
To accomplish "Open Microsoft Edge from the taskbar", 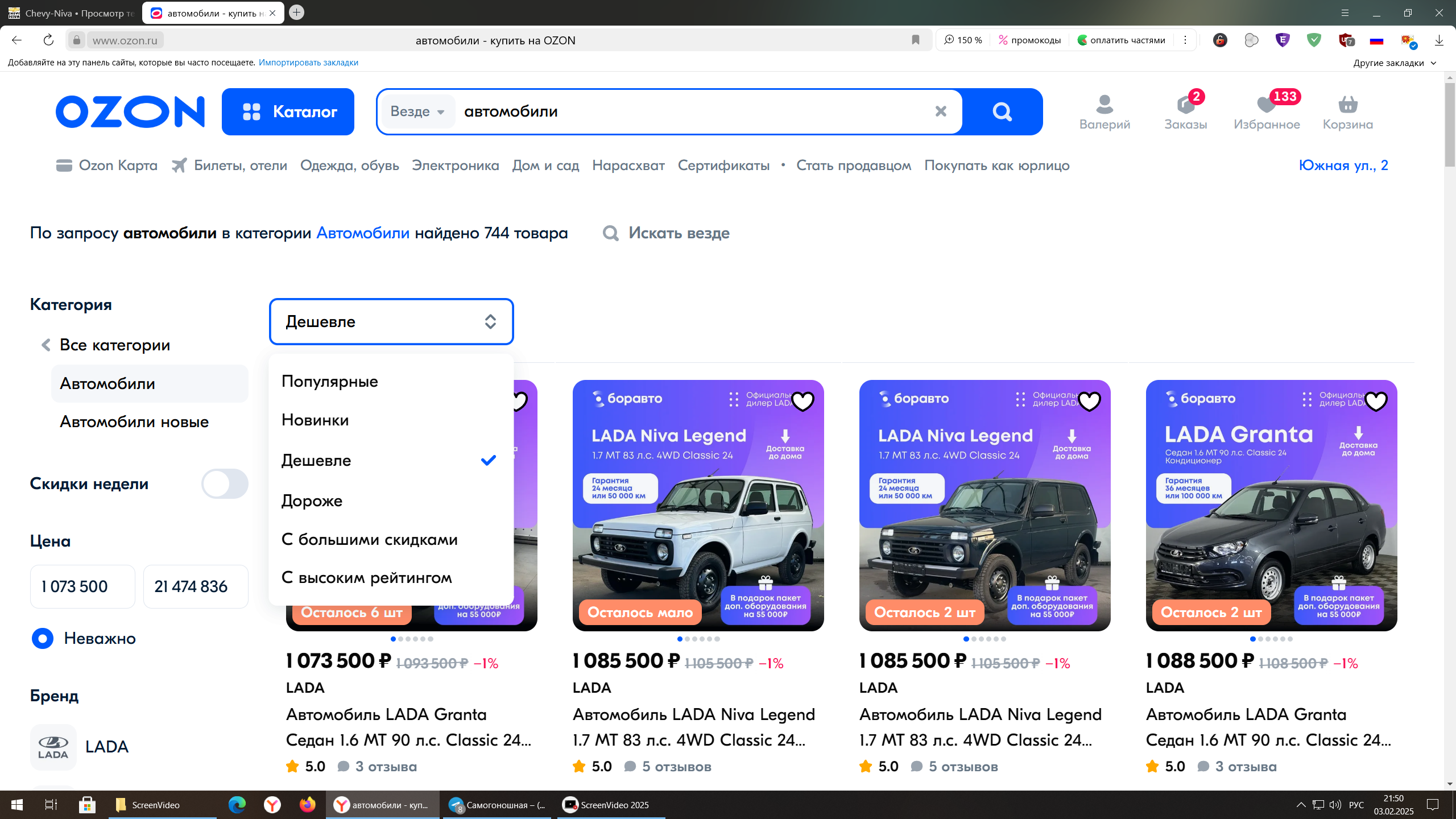I will pyautogui.click(x=237, y=805).
